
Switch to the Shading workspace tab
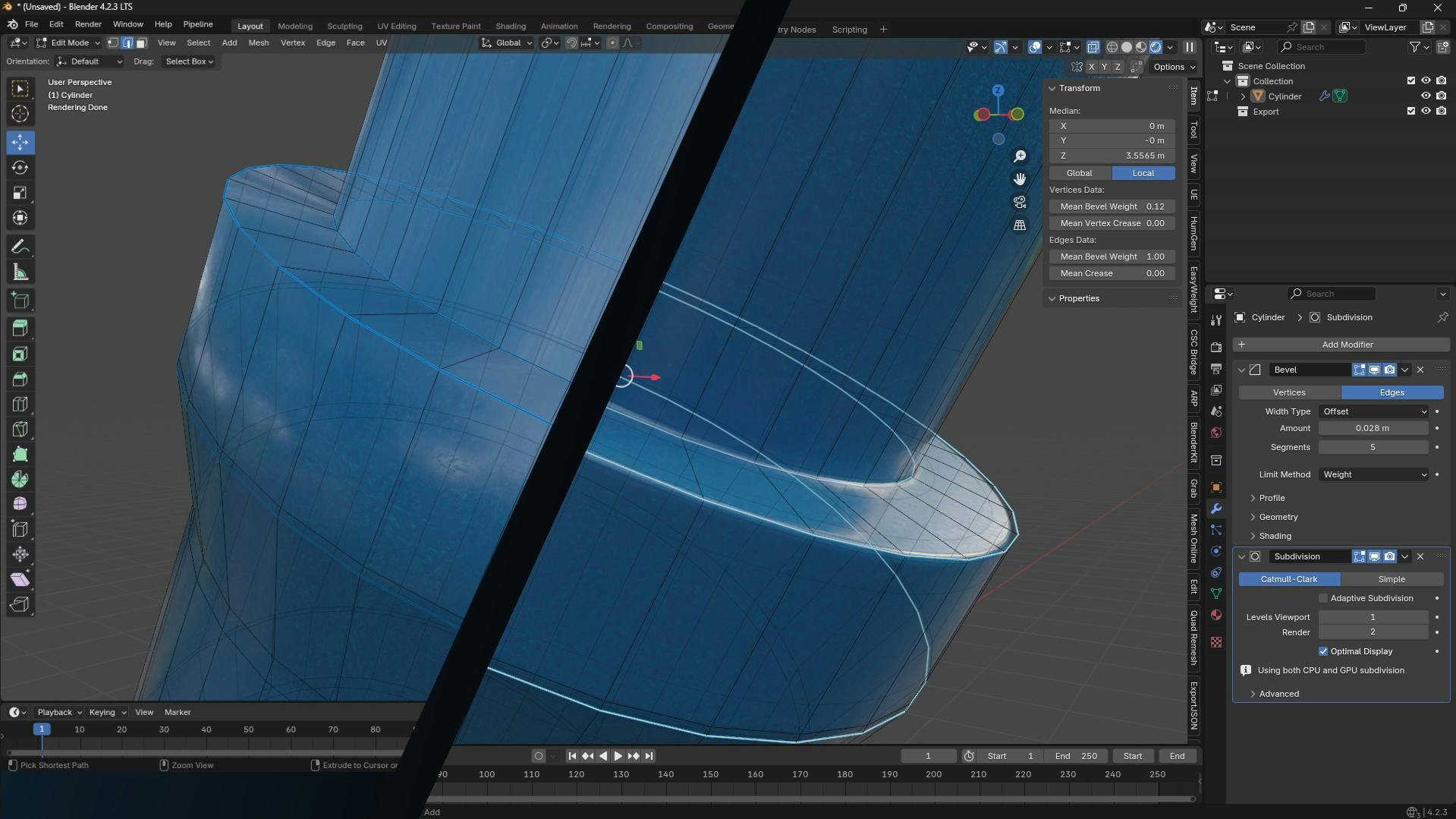click(511, 27)
